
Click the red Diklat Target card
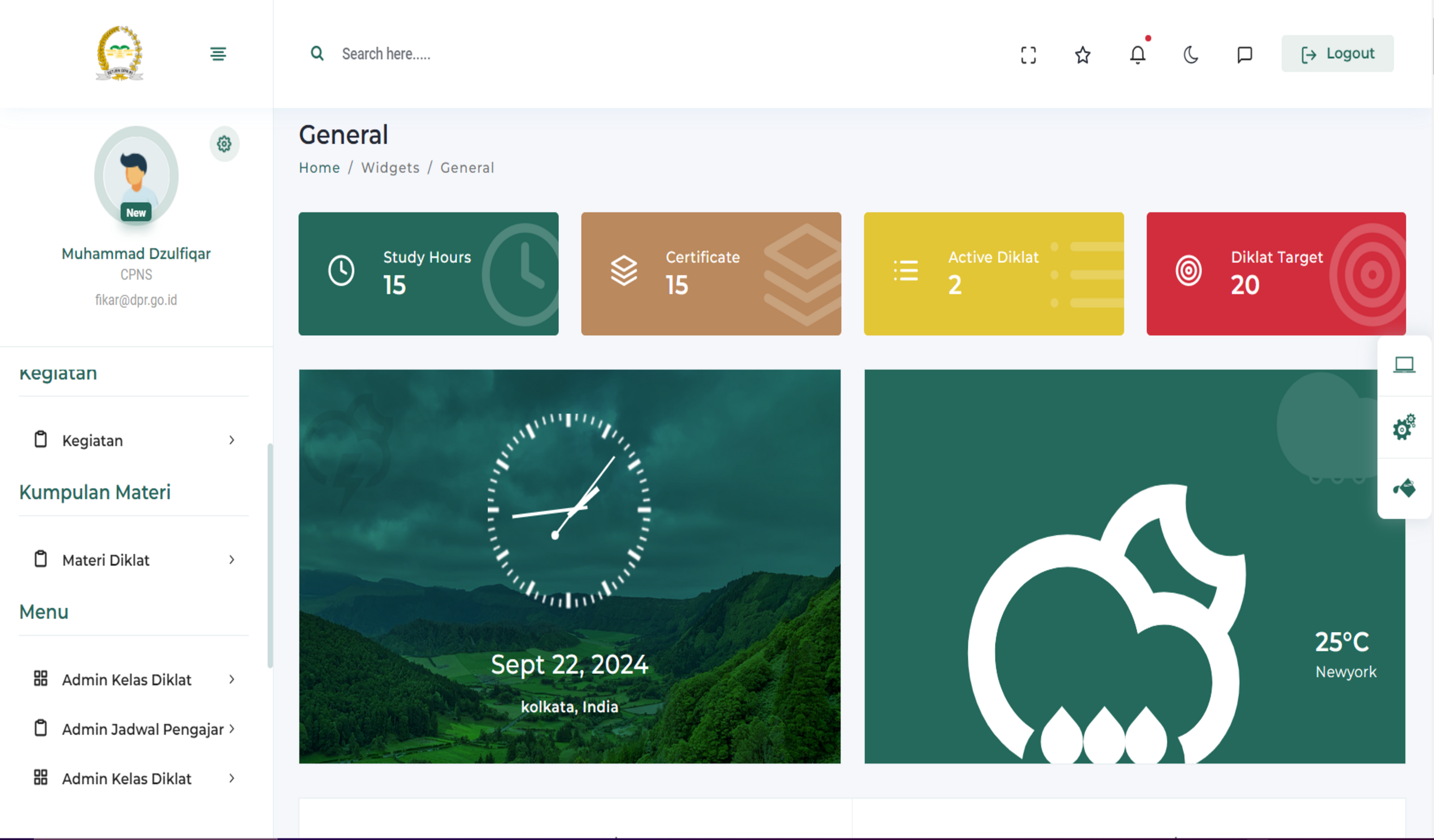click(x=1276, y=274)
